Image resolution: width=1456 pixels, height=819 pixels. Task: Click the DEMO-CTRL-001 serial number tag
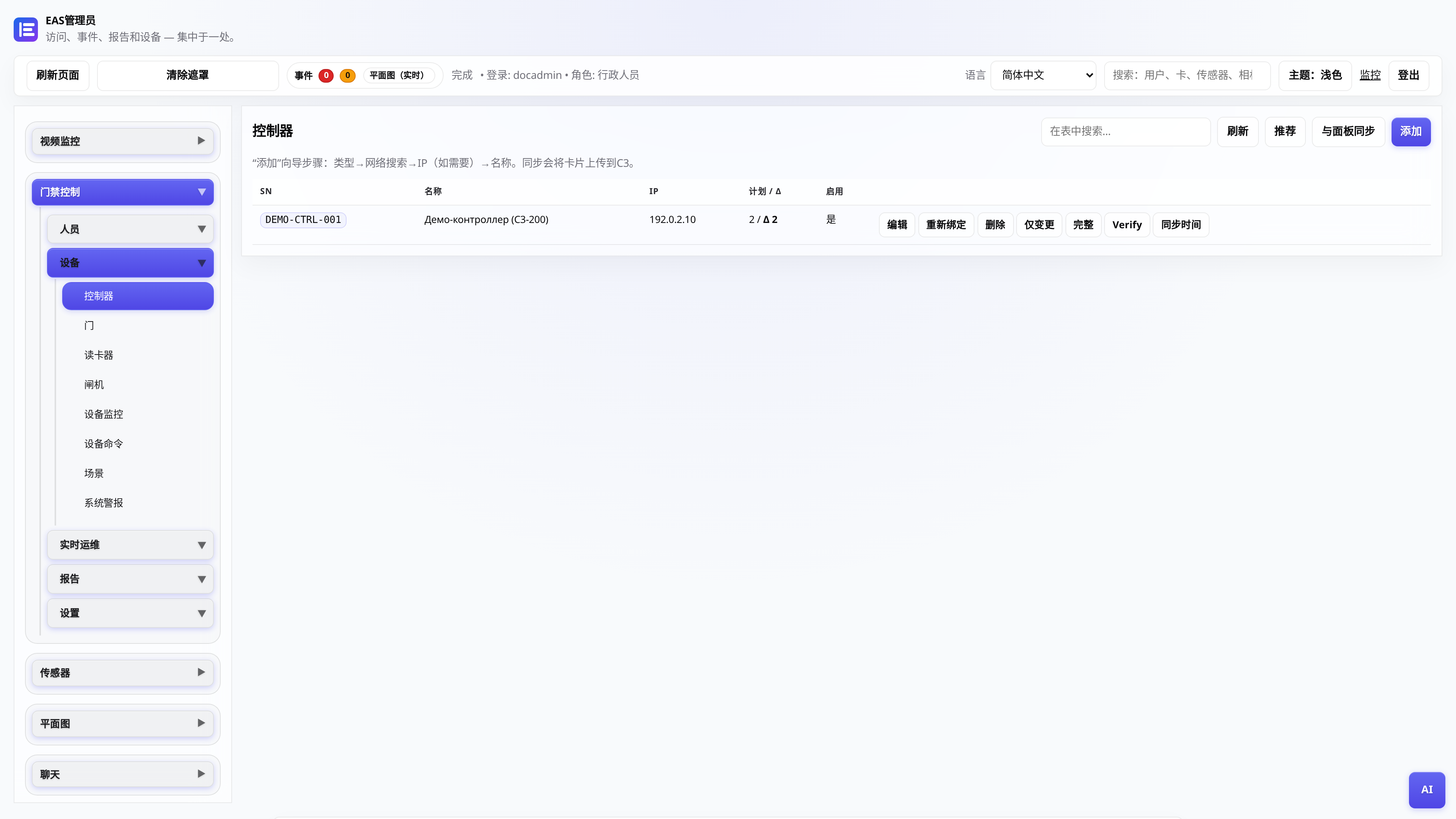303,220
